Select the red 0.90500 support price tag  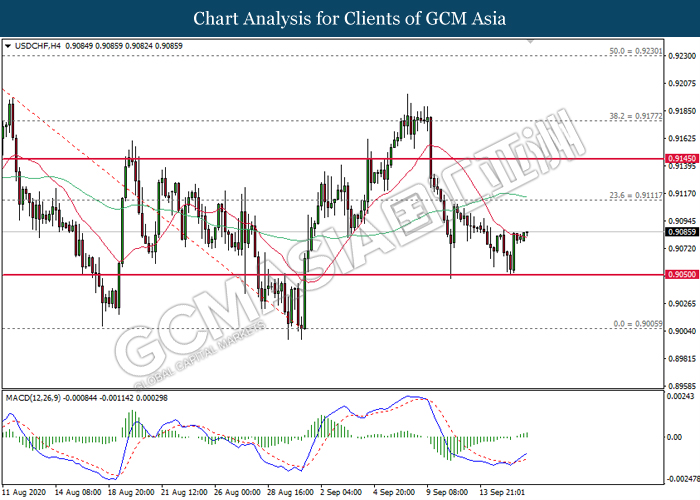(680, 274)
